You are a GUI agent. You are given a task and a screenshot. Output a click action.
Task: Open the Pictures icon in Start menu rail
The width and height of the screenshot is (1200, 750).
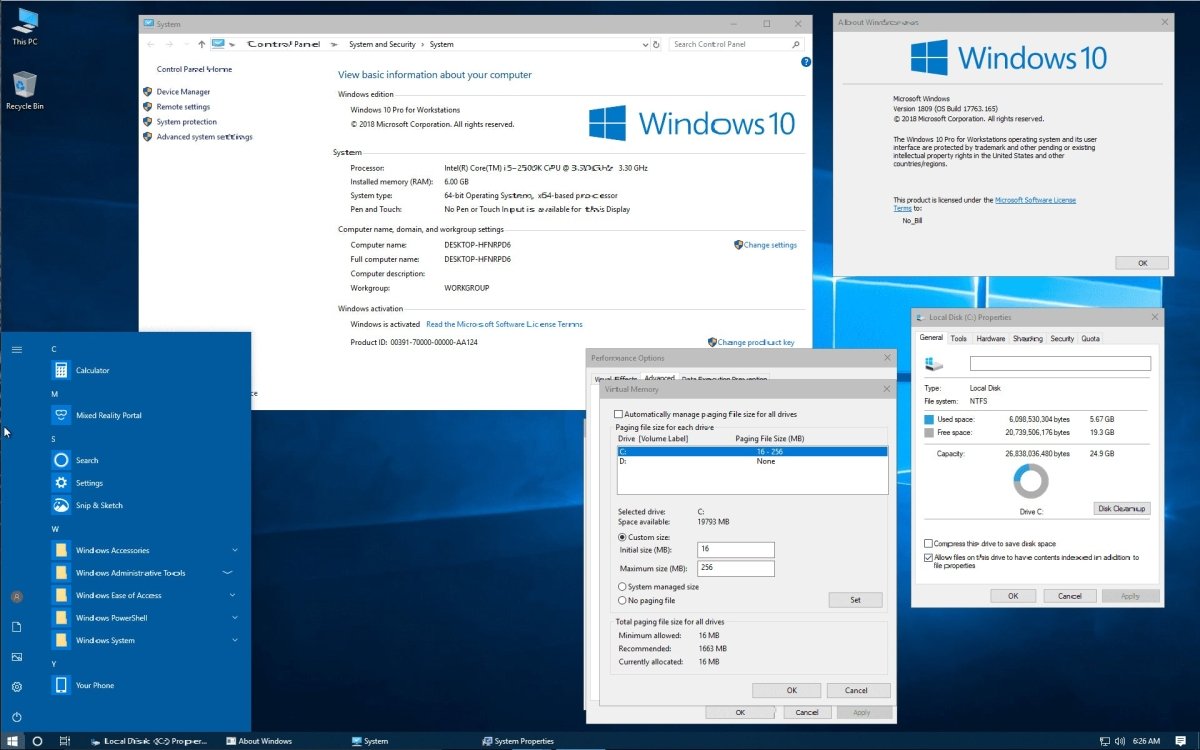[x=16, y=657]
